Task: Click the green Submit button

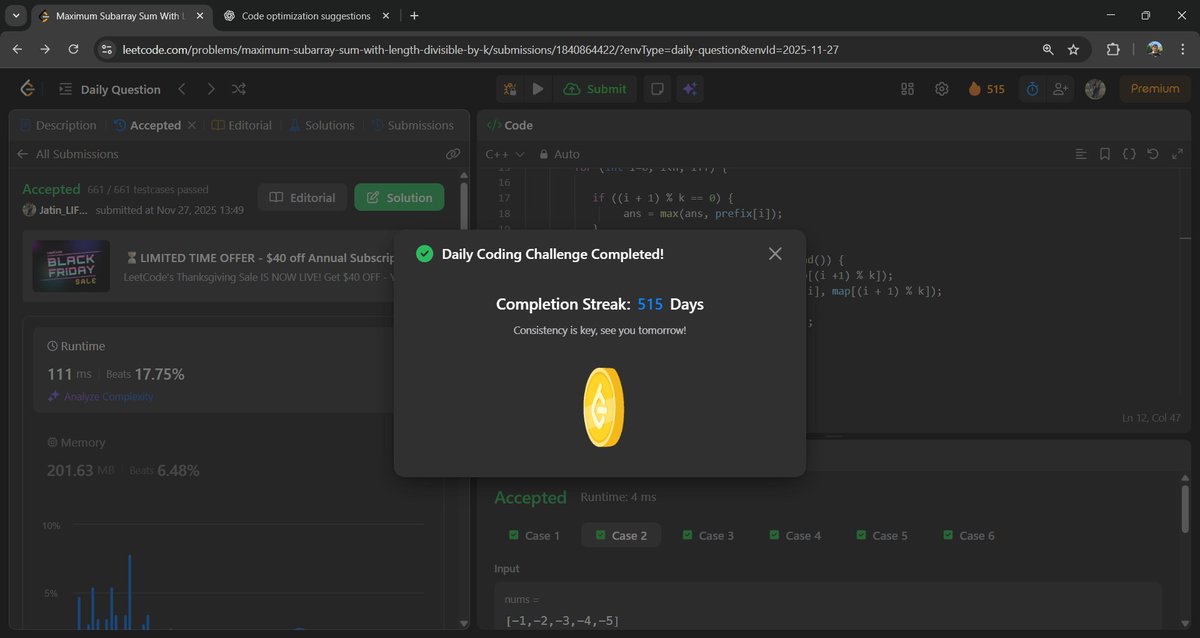Action: pyautogui.click(x=596, y=88)
